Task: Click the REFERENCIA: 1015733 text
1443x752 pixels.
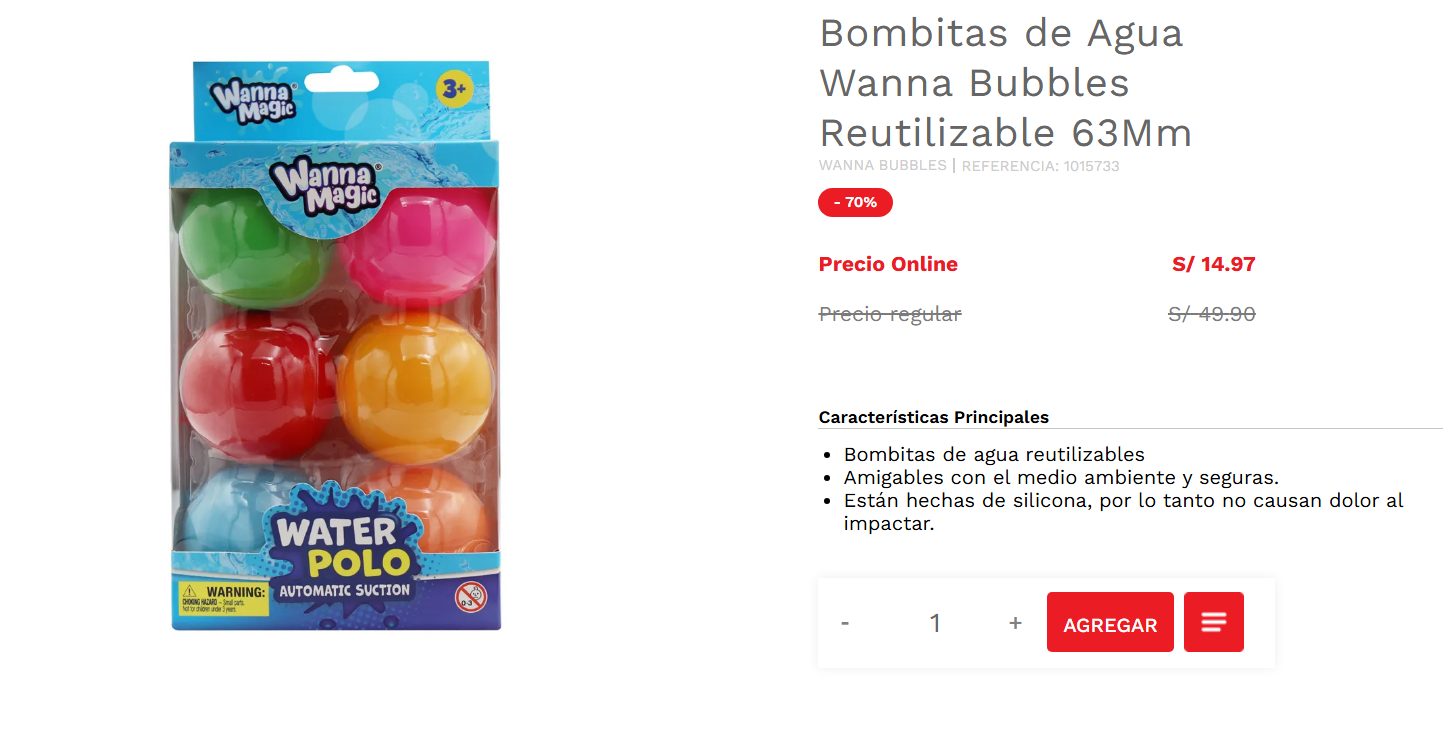Action: click(x=1041, y=166)
